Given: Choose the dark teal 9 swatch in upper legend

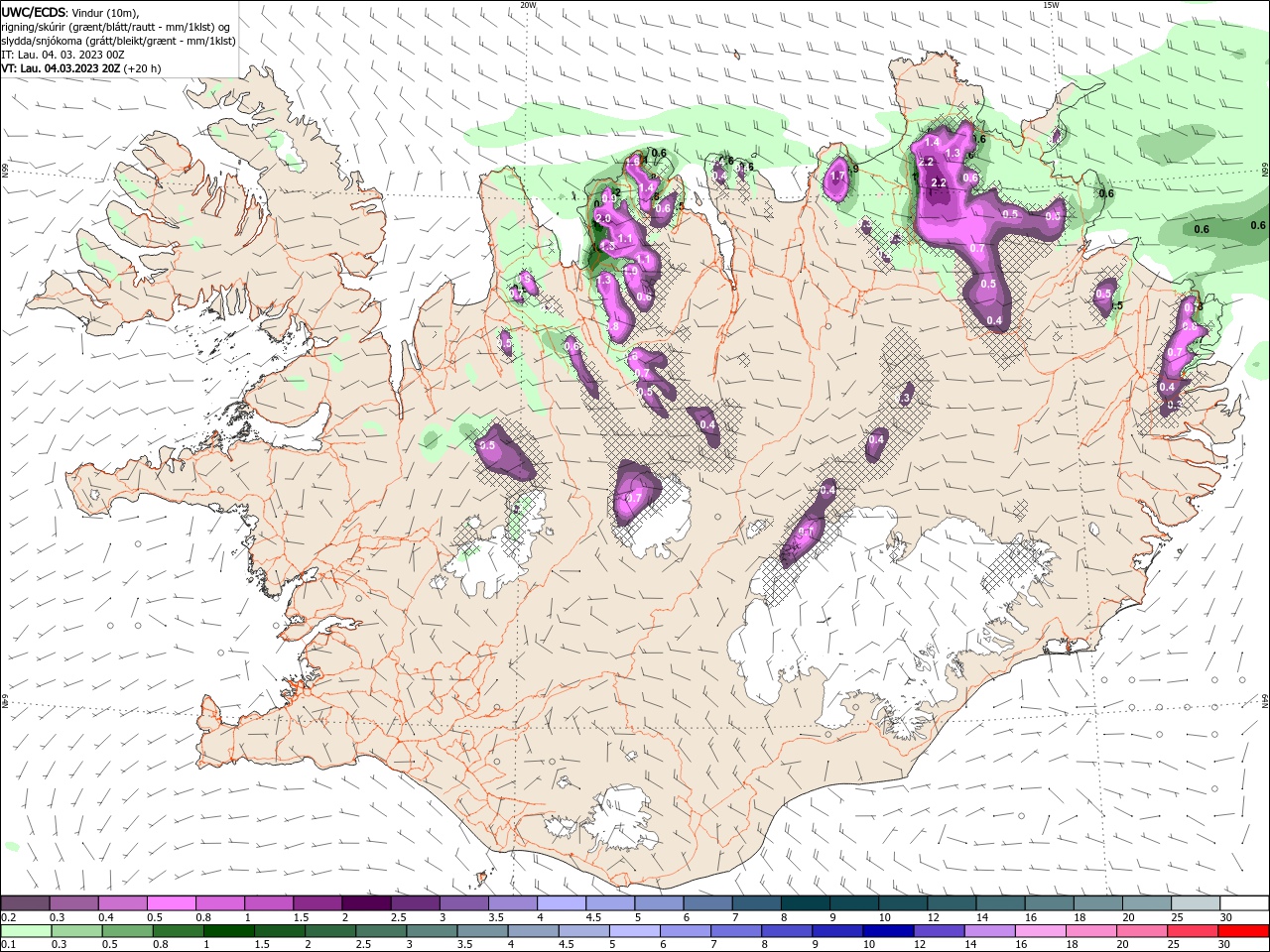Looking at the screenshot, I should pyautogui.click(x=853, y=903).
